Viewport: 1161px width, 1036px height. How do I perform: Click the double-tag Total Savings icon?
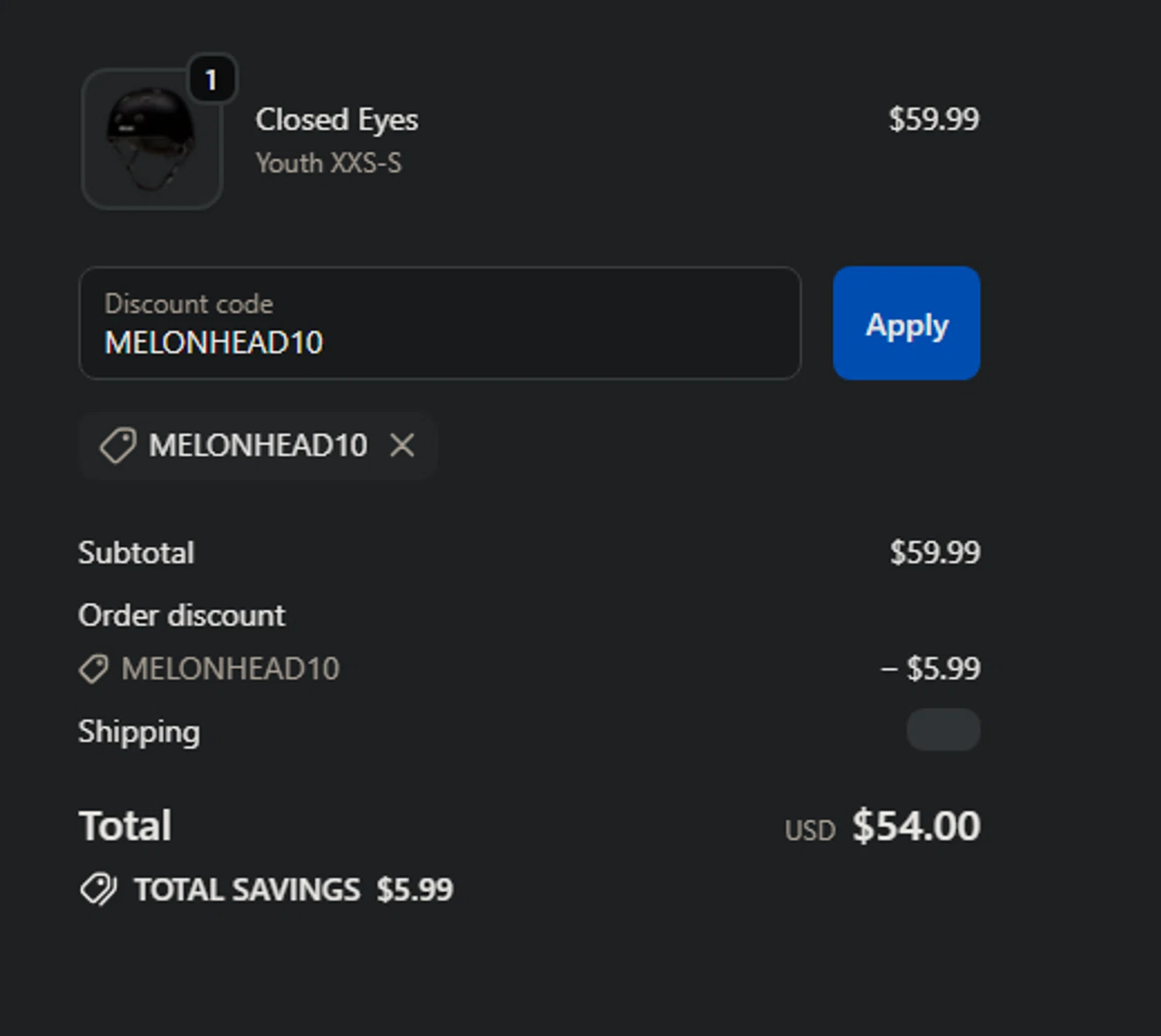tap(98, 890)
